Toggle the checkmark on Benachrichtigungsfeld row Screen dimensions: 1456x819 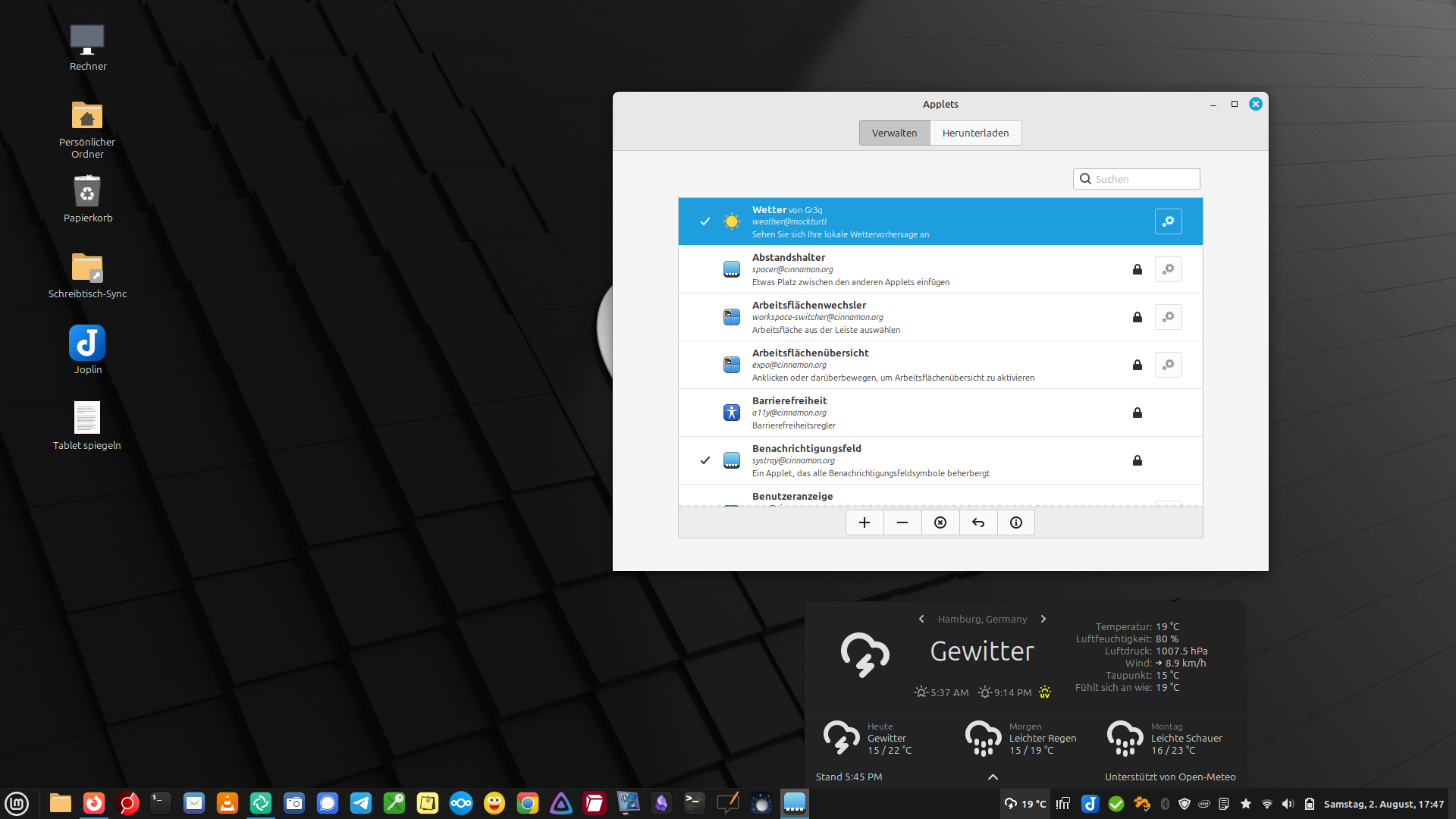click(705, 460)
